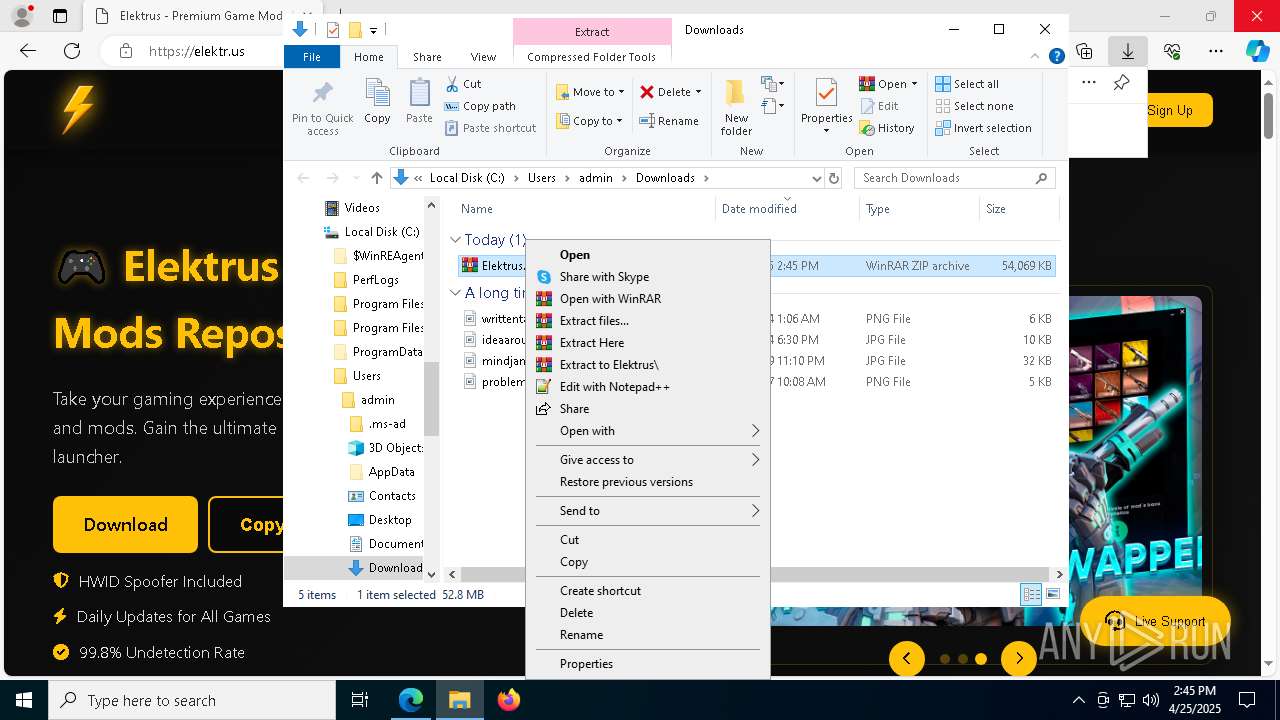Image resolution: width=1280 pixels, height=720 pixels.
Task: Click Live Support button
Action: point(1155,621)
